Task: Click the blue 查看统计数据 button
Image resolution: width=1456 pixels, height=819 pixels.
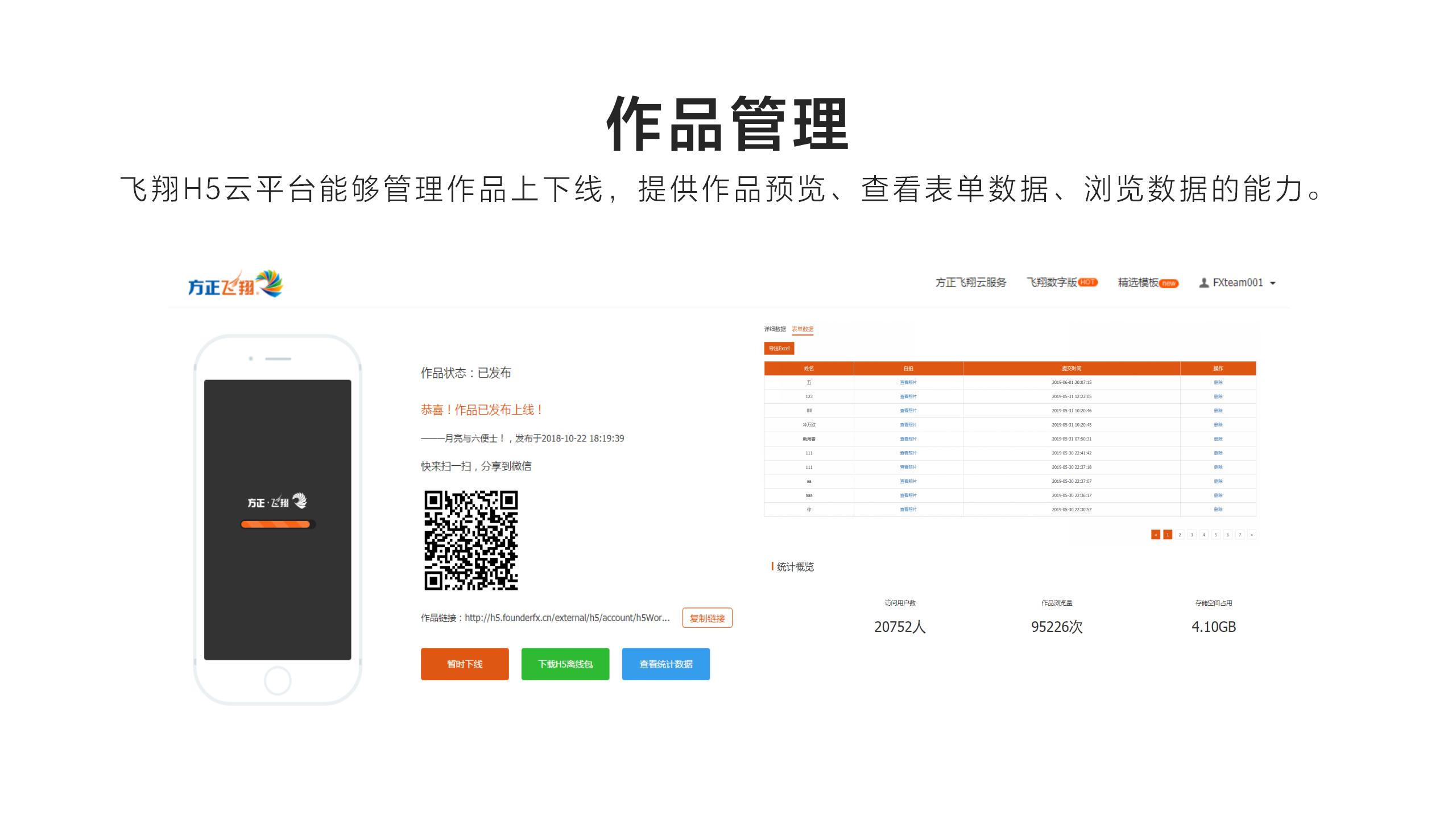Action: click(x=665, y=664)
